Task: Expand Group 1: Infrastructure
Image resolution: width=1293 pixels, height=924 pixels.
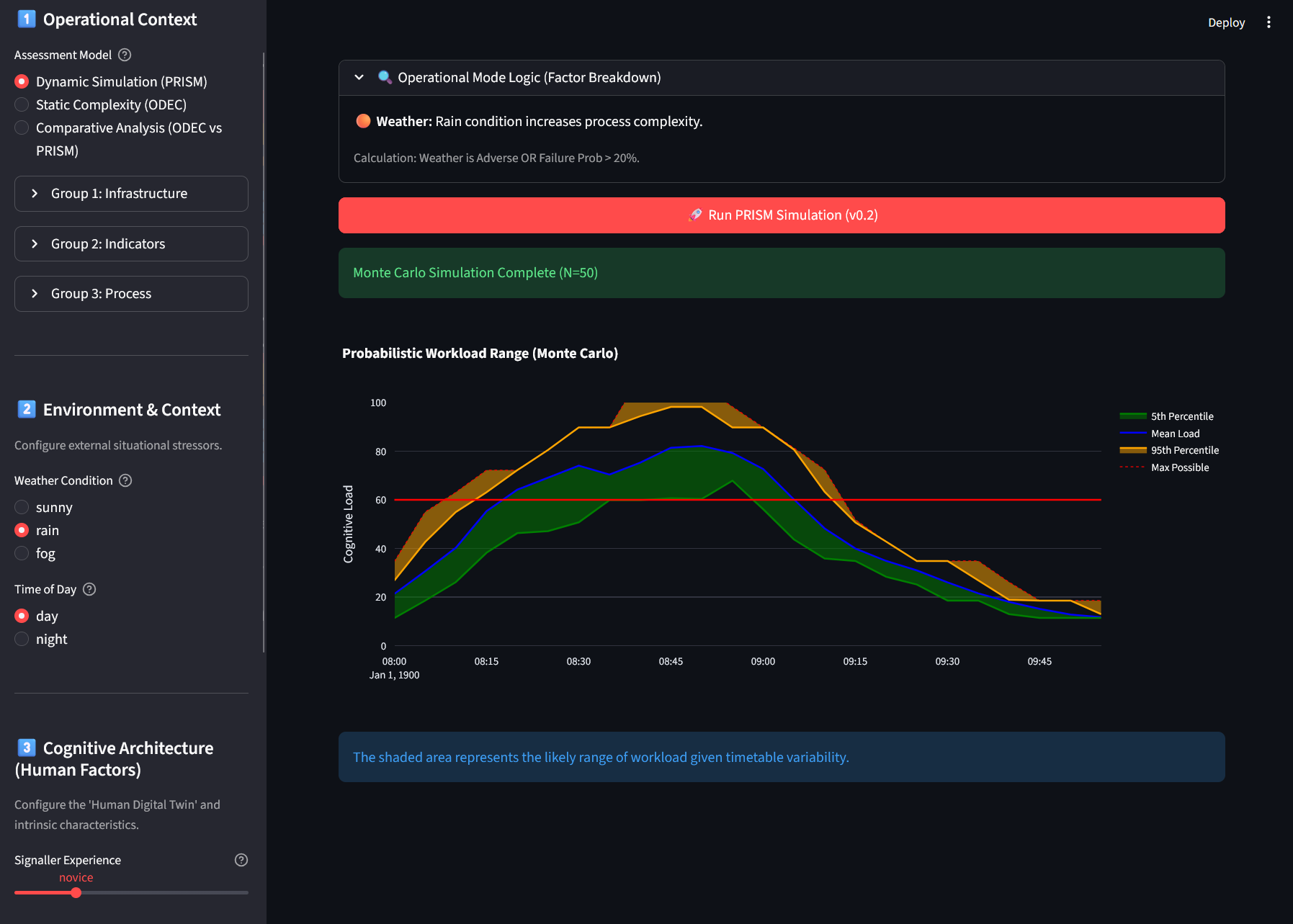Action: [x=131, y=194]
